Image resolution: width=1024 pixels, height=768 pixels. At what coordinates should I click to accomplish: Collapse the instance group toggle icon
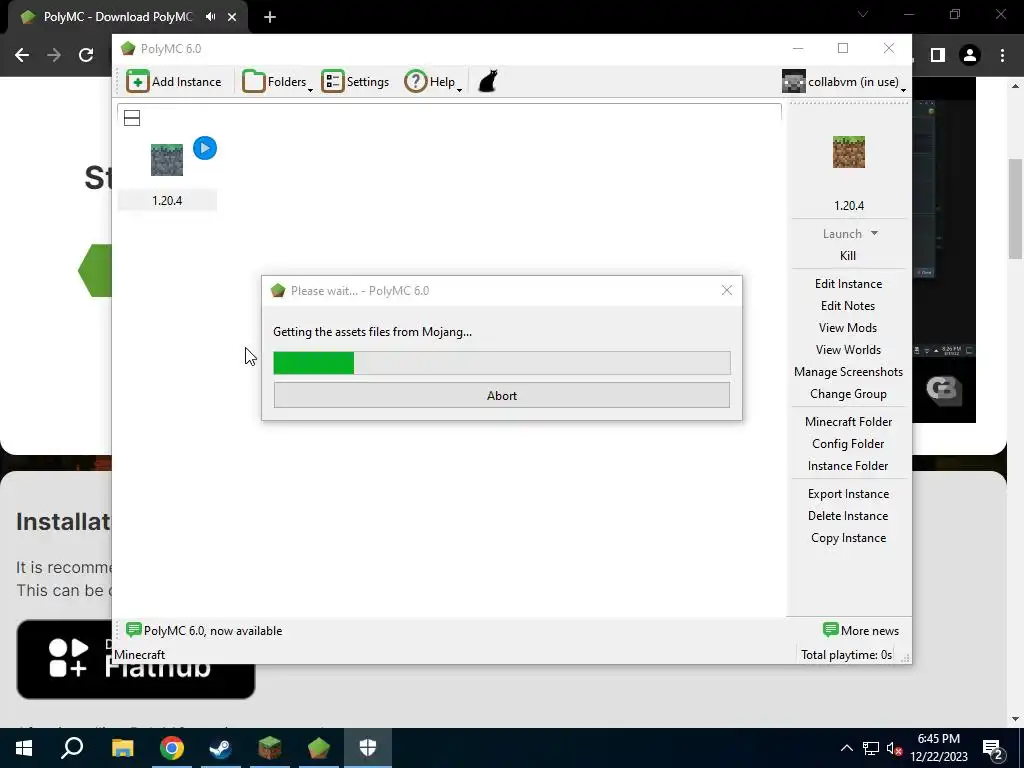tap(132, 118)
